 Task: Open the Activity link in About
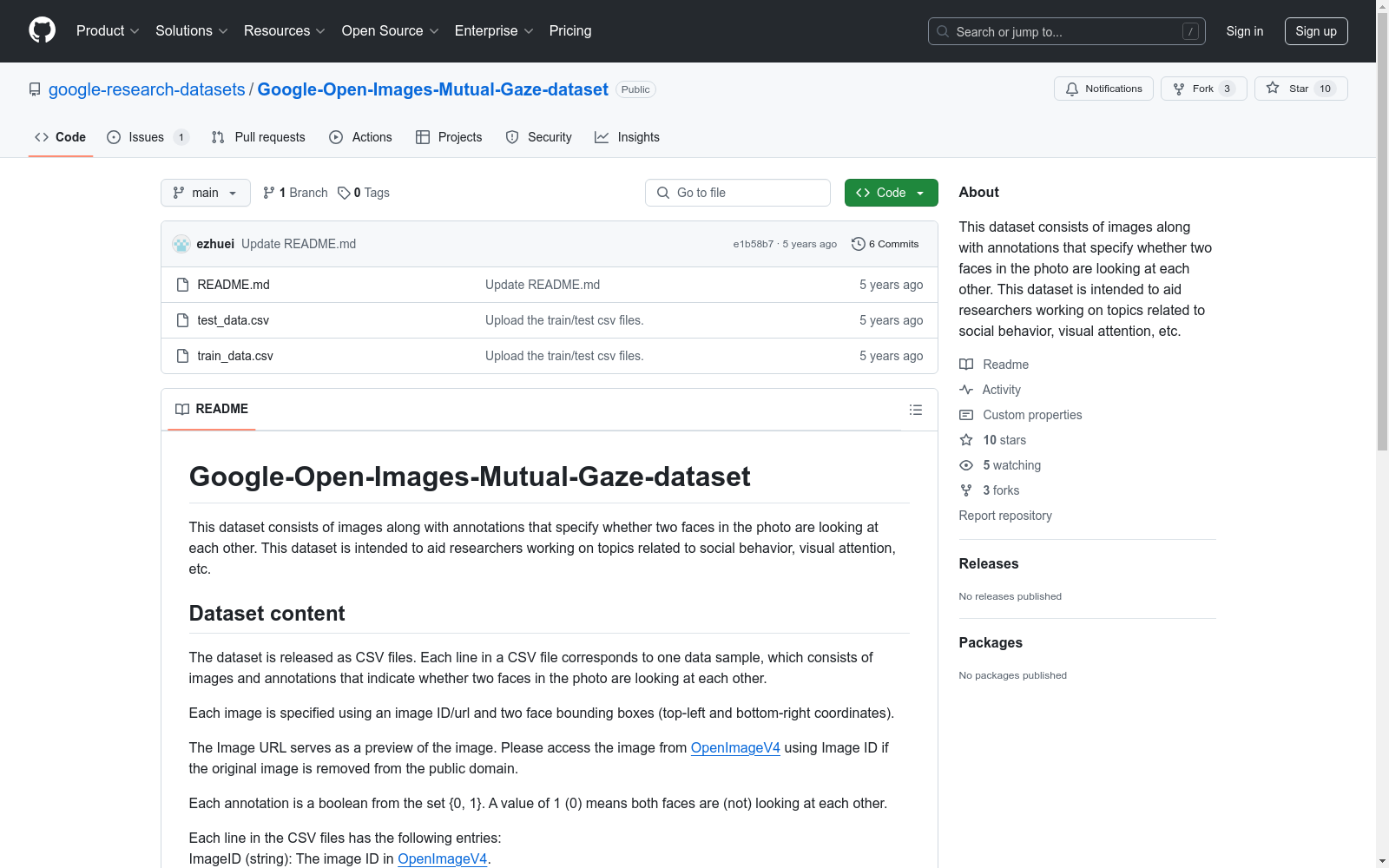pos(1001,390)
